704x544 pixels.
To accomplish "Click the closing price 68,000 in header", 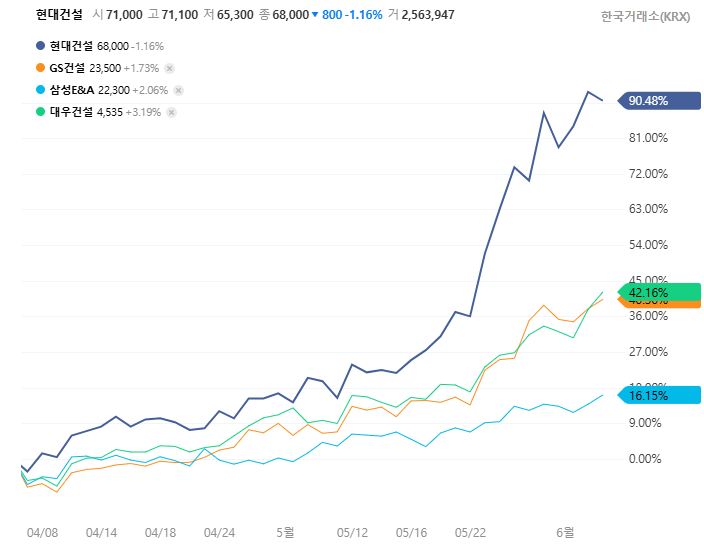I will [x=290, y=15].
